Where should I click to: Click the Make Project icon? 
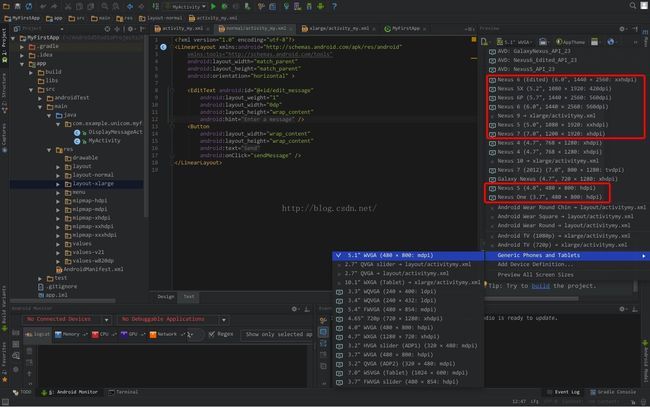[156, 6]
